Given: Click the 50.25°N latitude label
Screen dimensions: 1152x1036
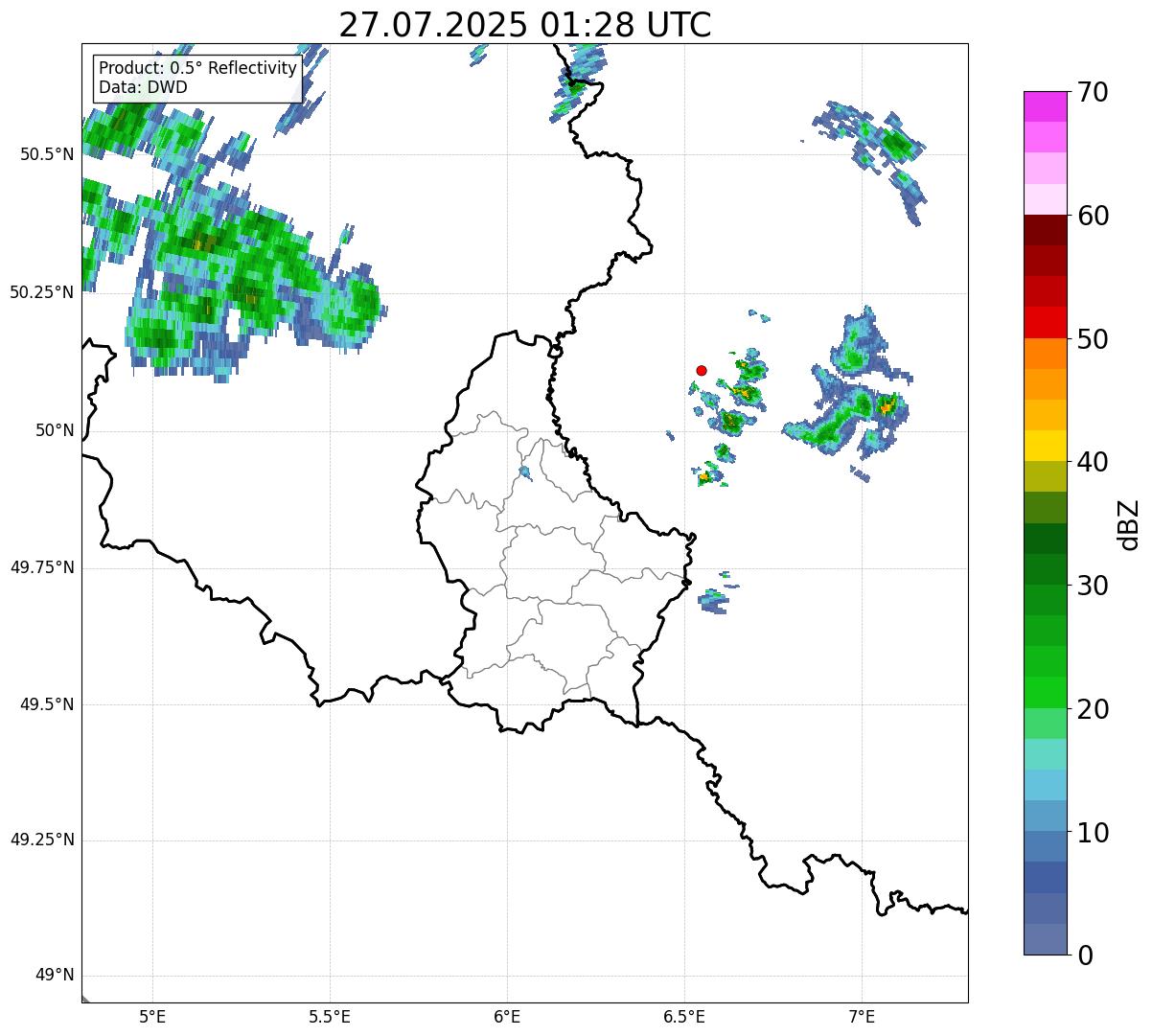Looking at the screenshot, I should click(x=41, y=292).
